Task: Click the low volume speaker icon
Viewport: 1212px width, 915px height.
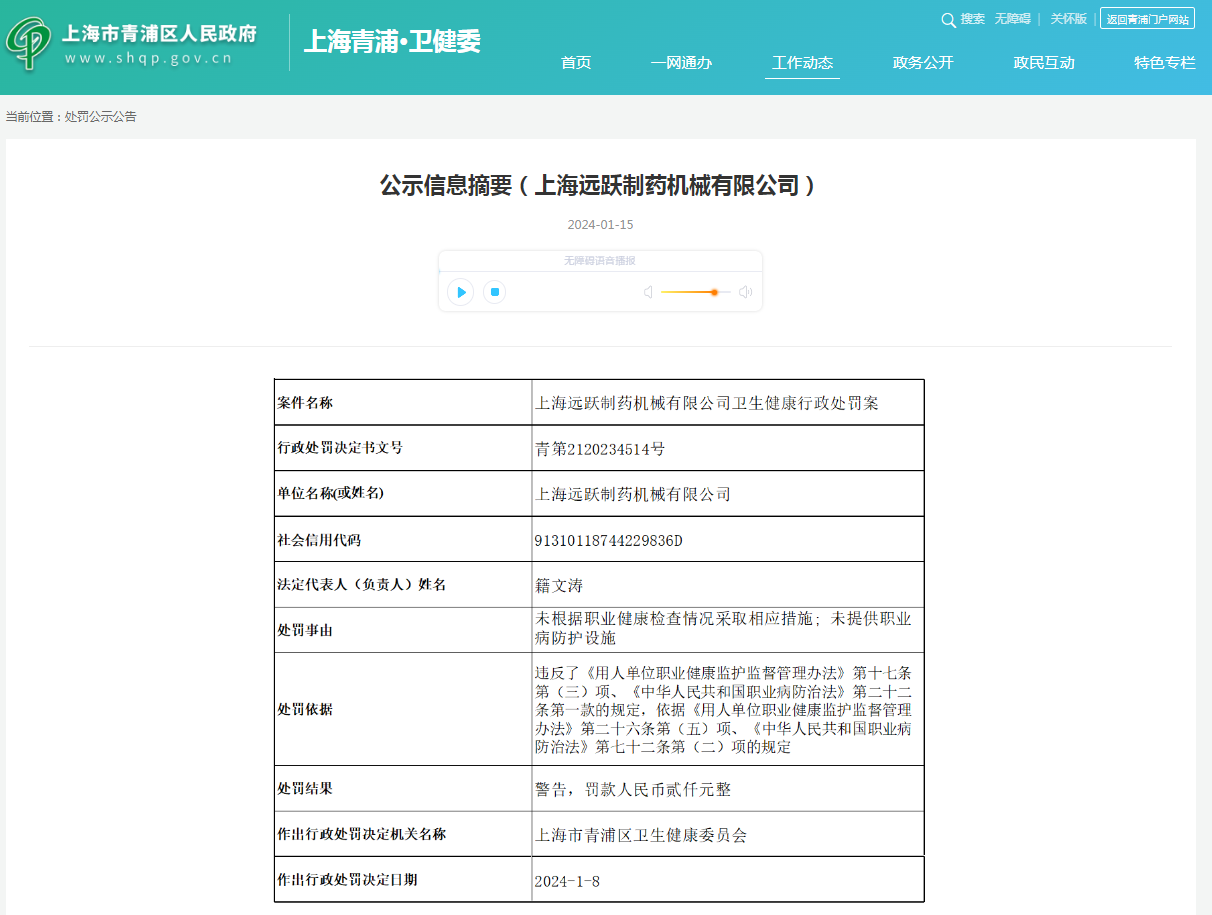Action: tap(648, 292)
